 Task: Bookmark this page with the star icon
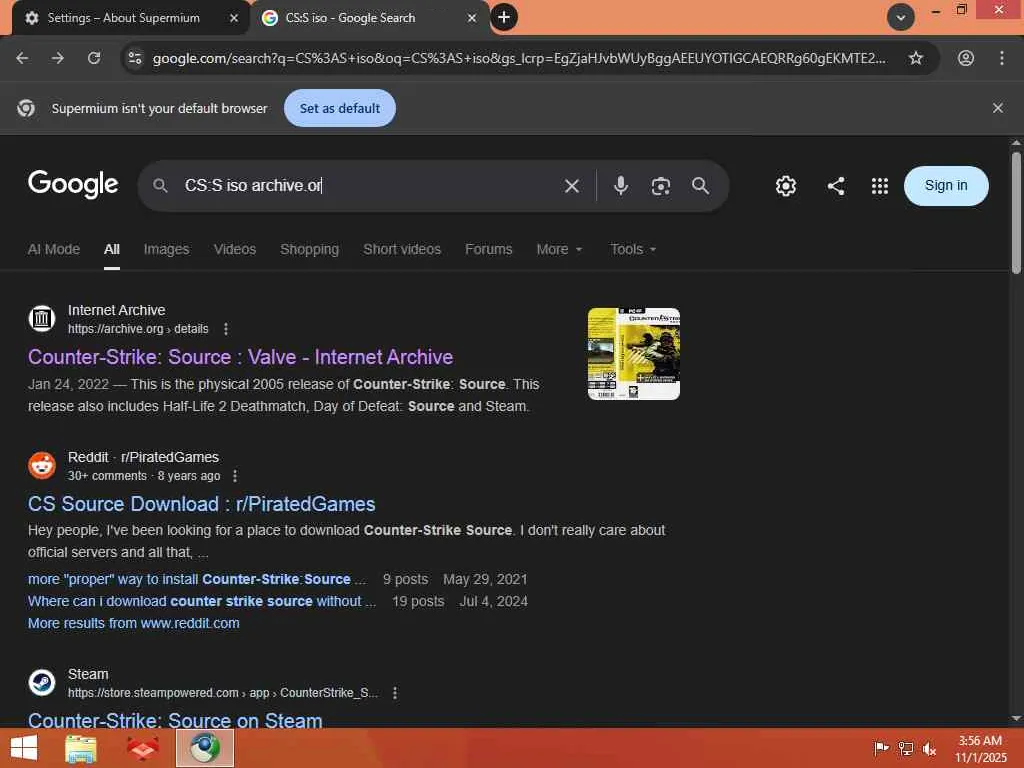[916, 58]
